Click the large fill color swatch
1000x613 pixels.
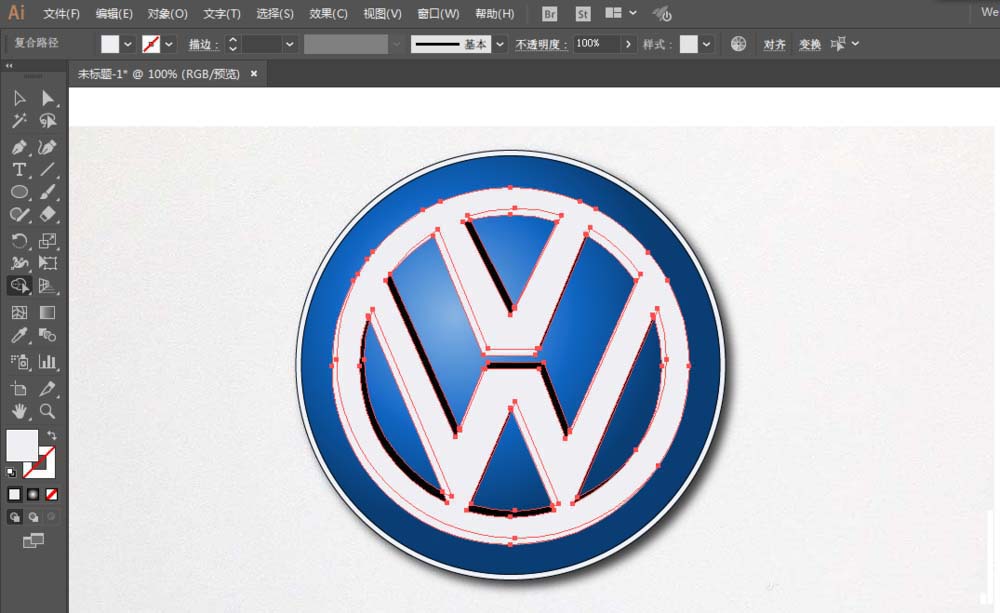tap(22, 445)
